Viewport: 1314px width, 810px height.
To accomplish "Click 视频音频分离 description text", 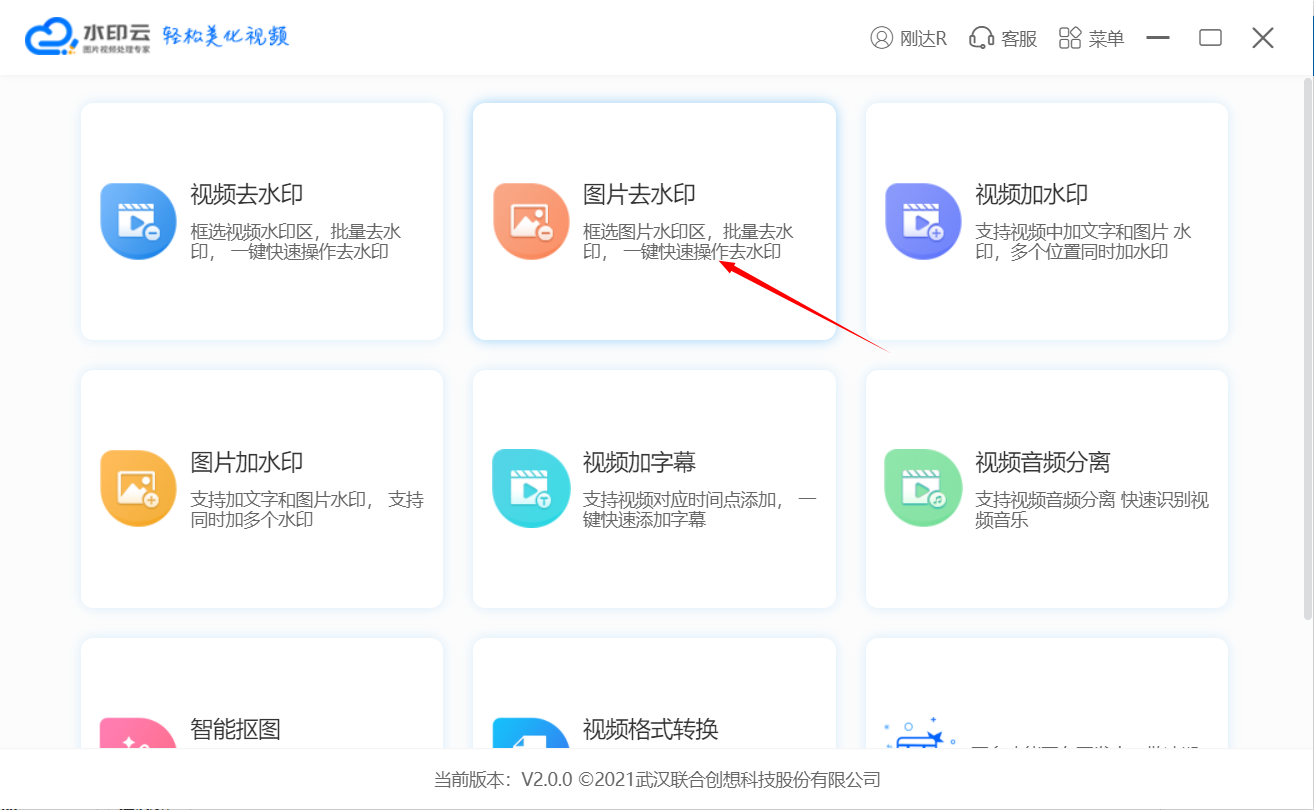I will tap(1092, 509).
